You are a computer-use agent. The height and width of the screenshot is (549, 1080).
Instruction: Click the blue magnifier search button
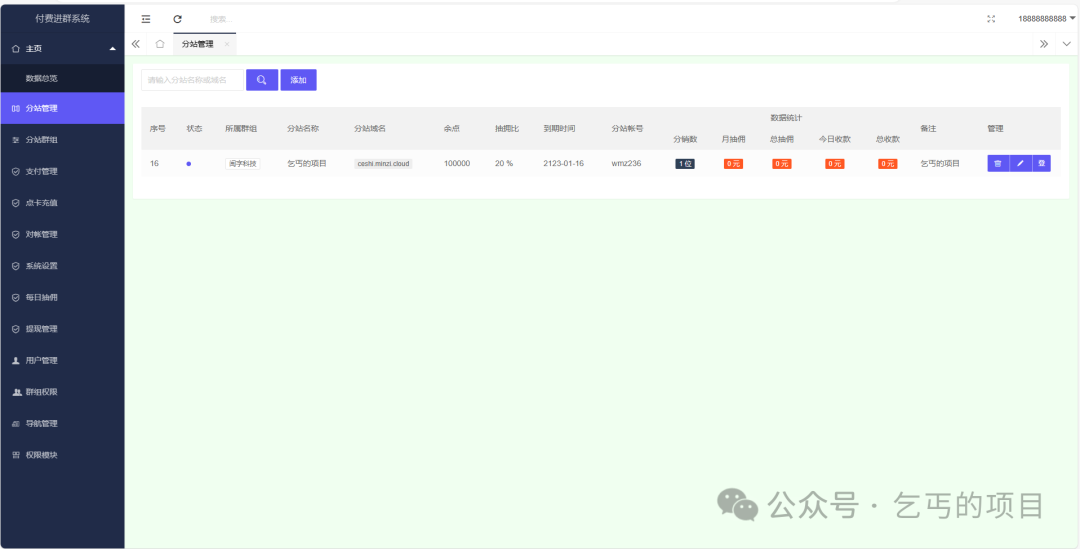[x=261, y=80]
